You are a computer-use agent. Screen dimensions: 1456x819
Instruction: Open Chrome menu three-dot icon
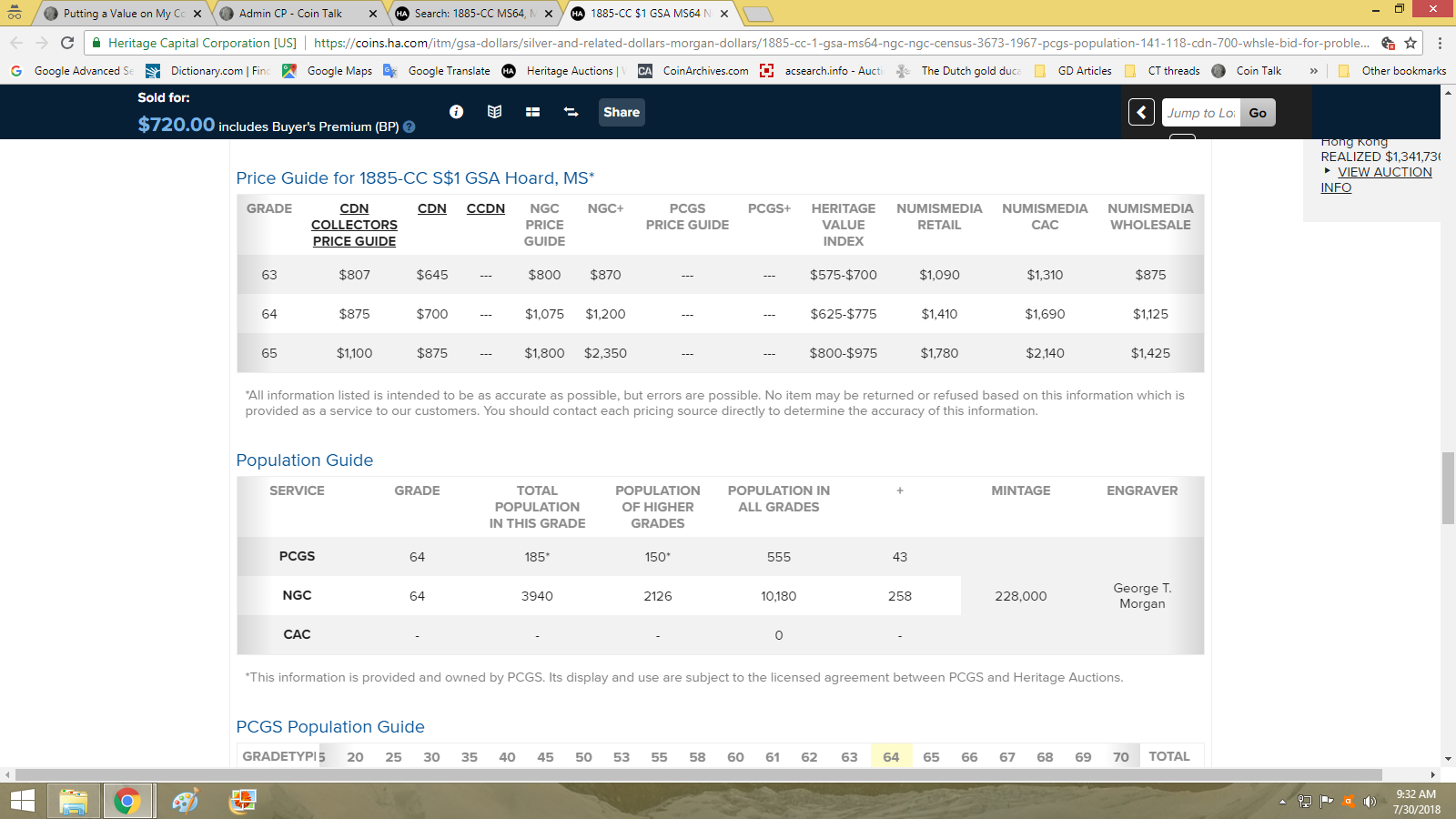pos(1440,43)
